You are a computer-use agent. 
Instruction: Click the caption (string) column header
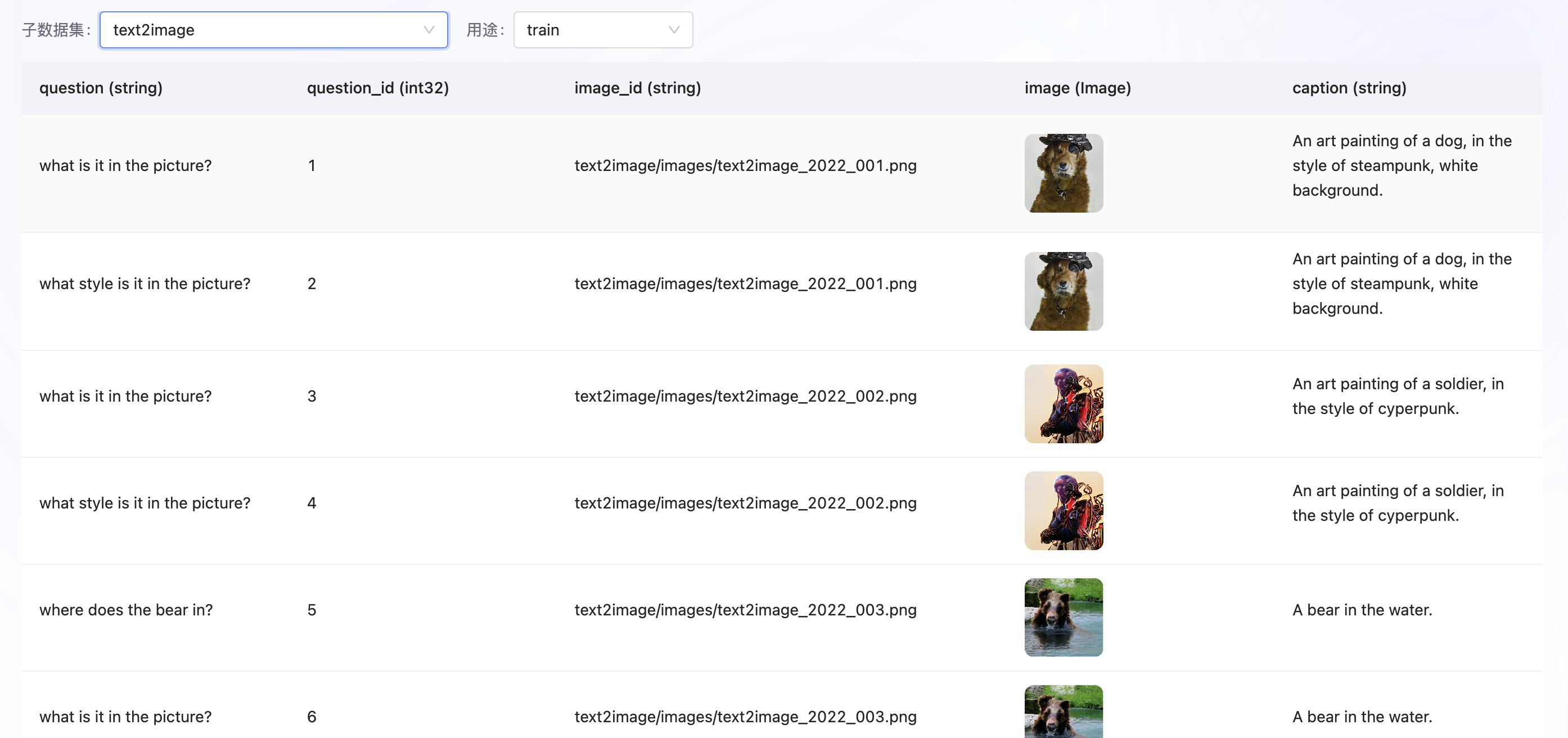[x=1348, y=88]
